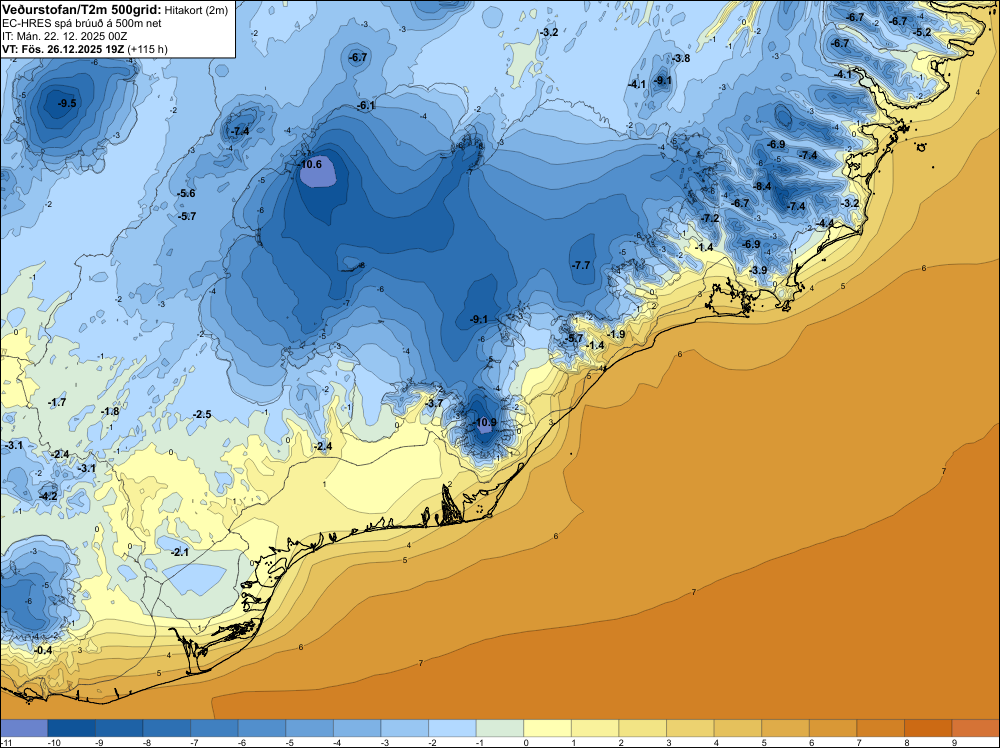Click the purple legend swatch between -11 and -10
The width and height of the screenshot is (1000, 748).
coord(24,728)
